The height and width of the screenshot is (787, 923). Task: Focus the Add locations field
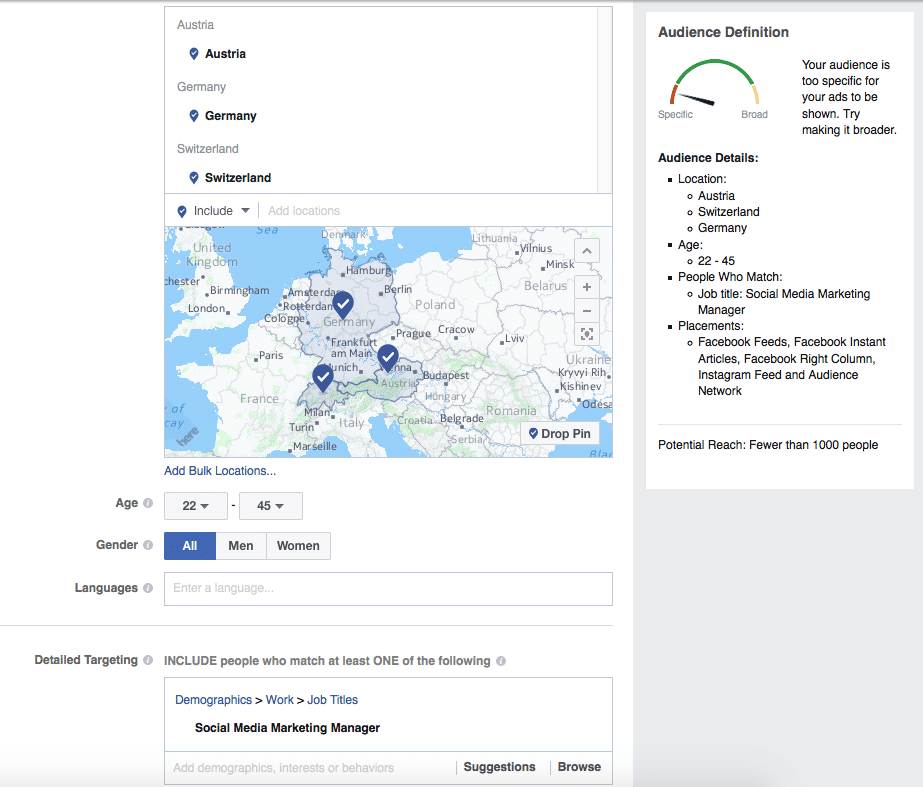(436, 211)
